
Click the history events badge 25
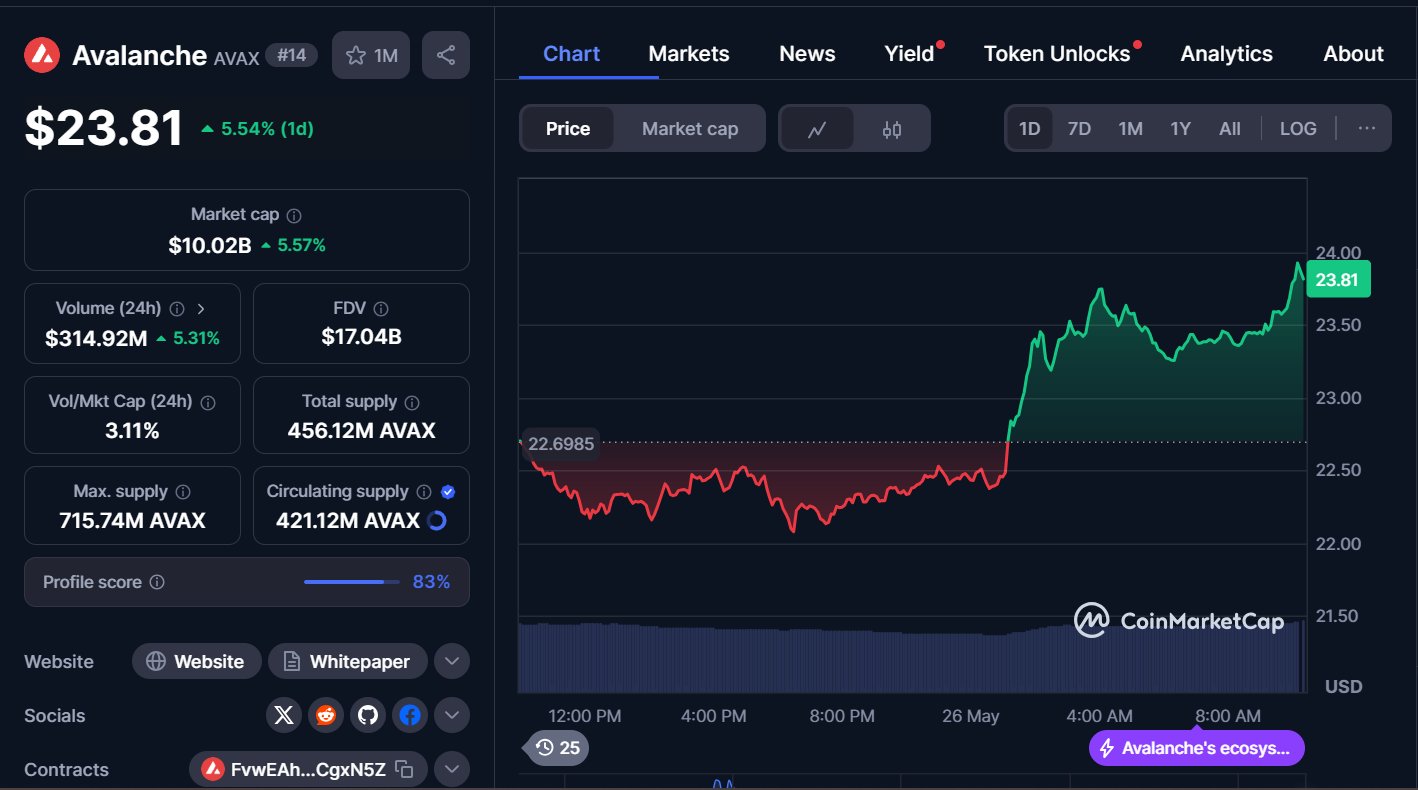tap(557, 747)
